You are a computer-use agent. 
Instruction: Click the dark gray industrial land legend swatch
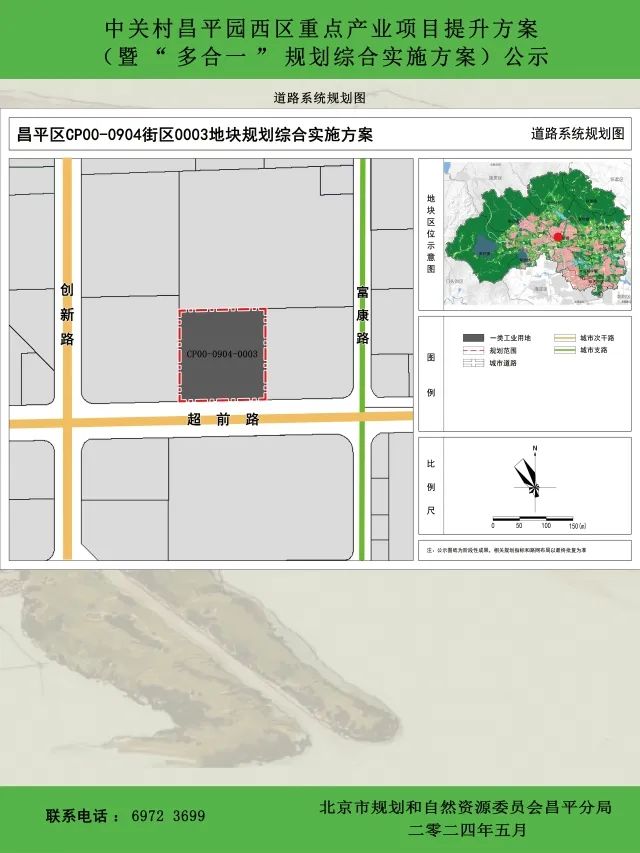pos(473,339)
